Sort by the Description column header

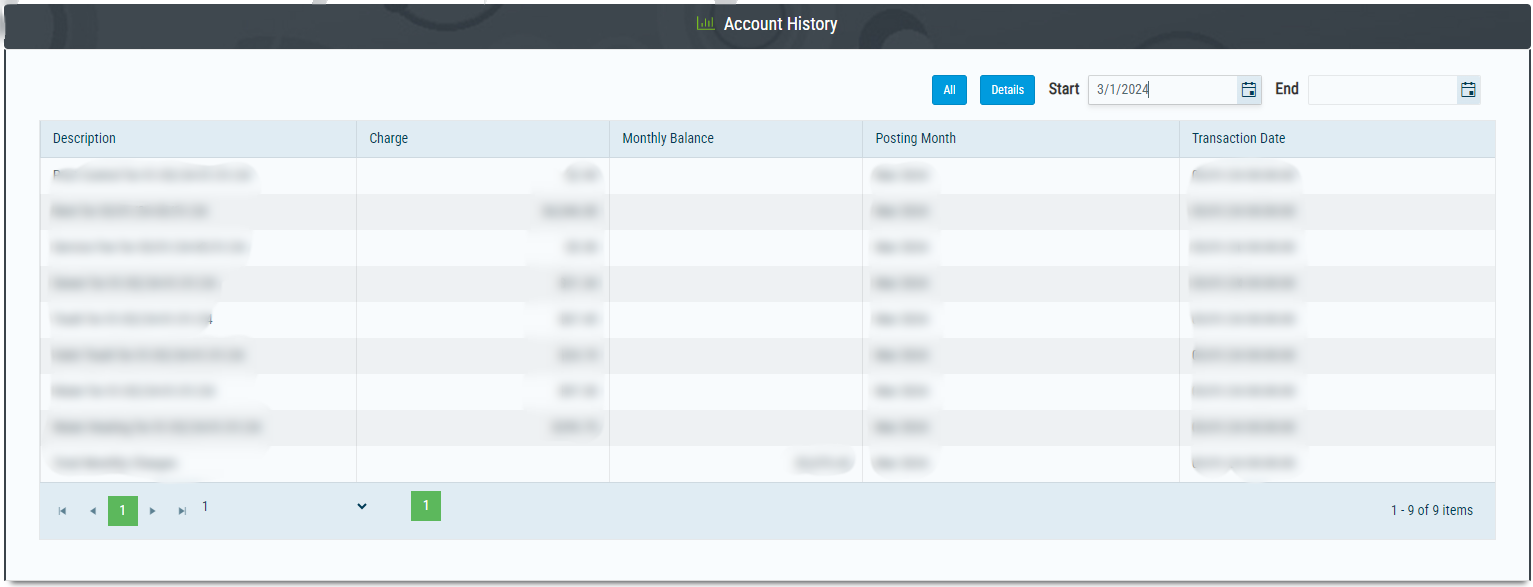pos(84,138)
